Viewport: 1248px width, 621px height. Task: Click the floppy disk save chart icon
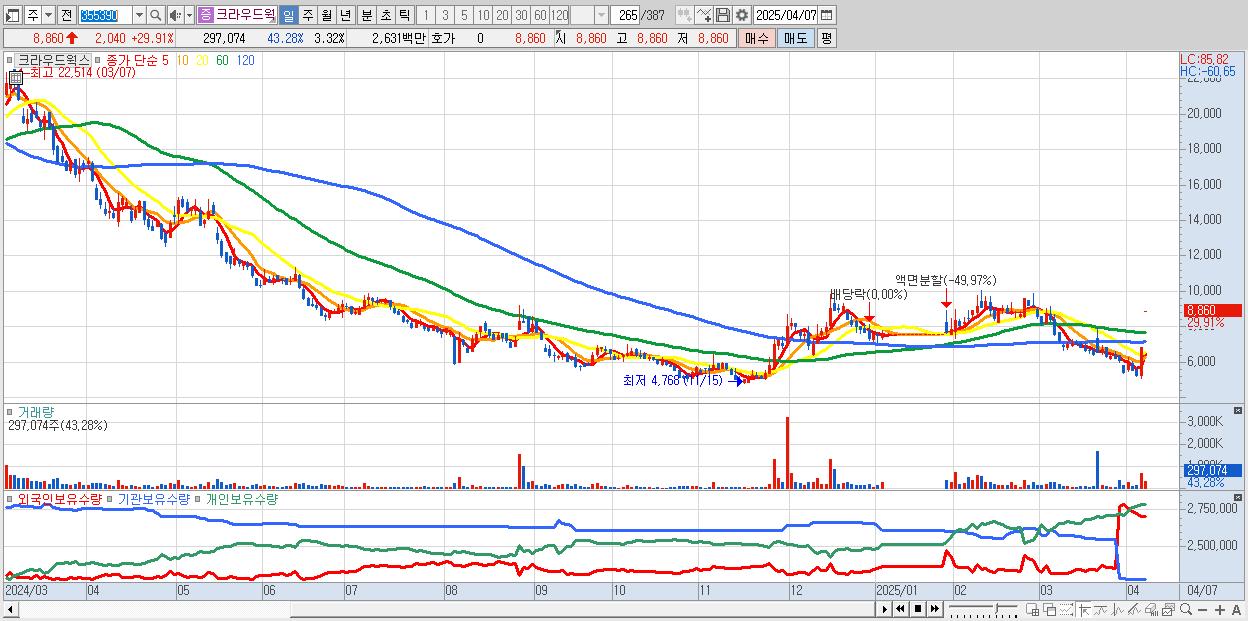[722, 15]
